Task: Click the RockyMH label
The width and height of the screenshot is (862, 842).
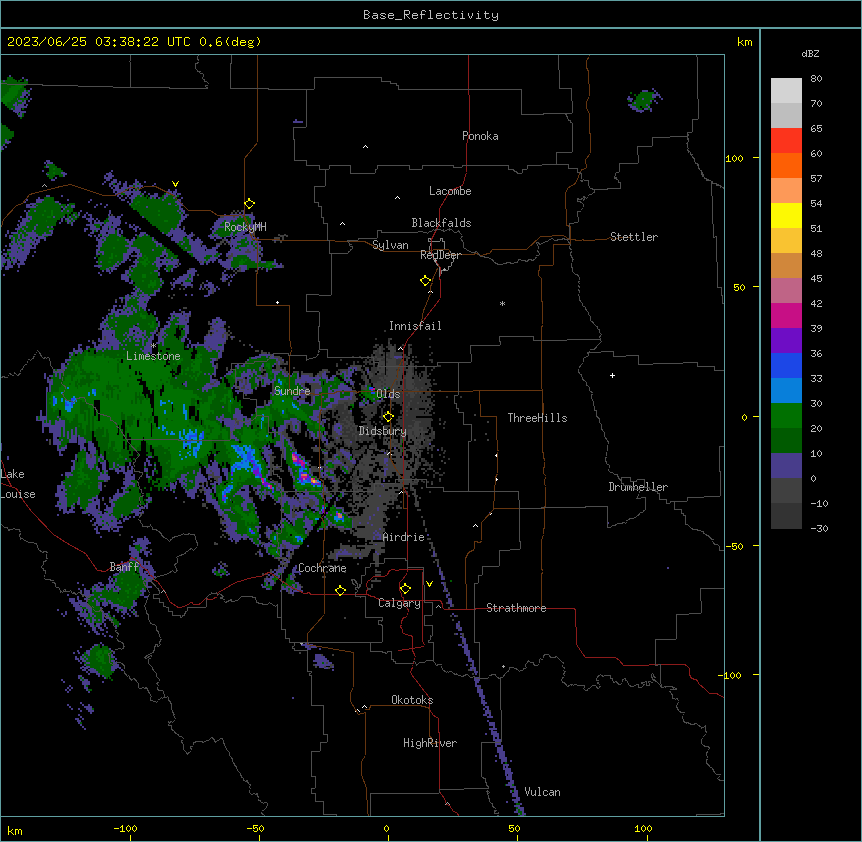Action: [x=245, y=227]
